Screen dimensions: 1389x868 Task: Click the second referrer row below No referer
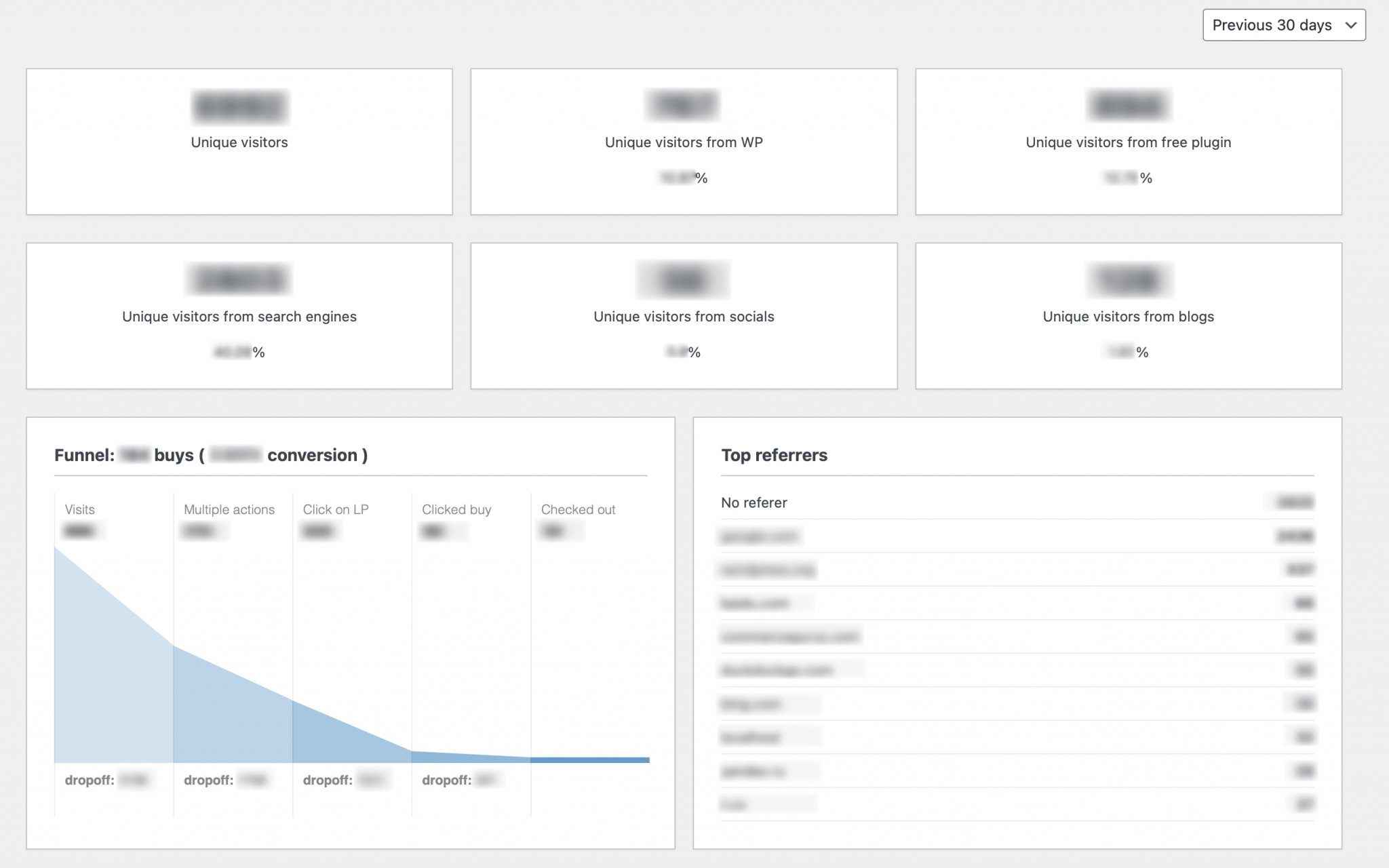[x=768, y=570]
